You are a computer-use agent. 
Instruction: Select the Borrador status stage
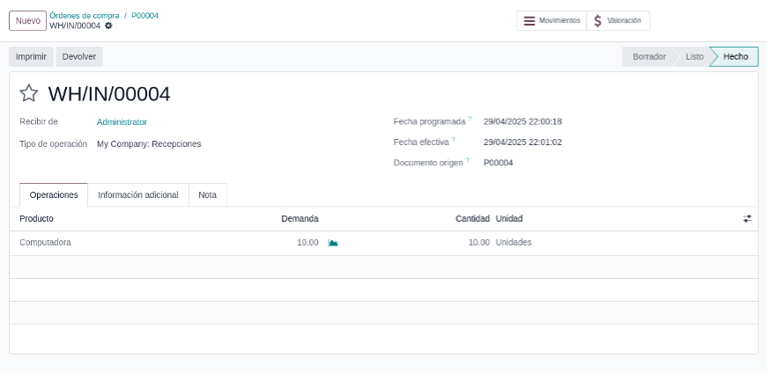(649, 57)
